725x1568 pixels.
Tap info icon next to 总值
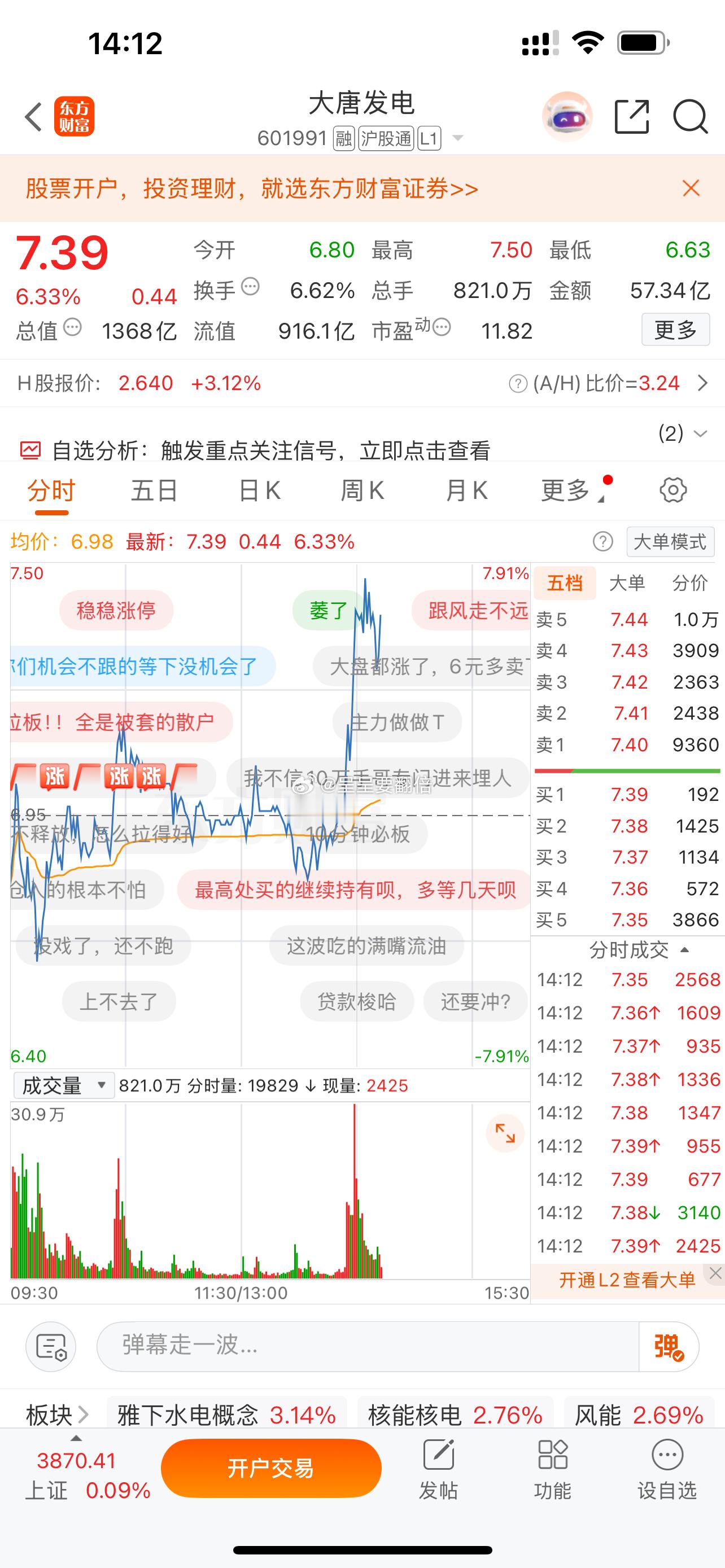[72, 327]
